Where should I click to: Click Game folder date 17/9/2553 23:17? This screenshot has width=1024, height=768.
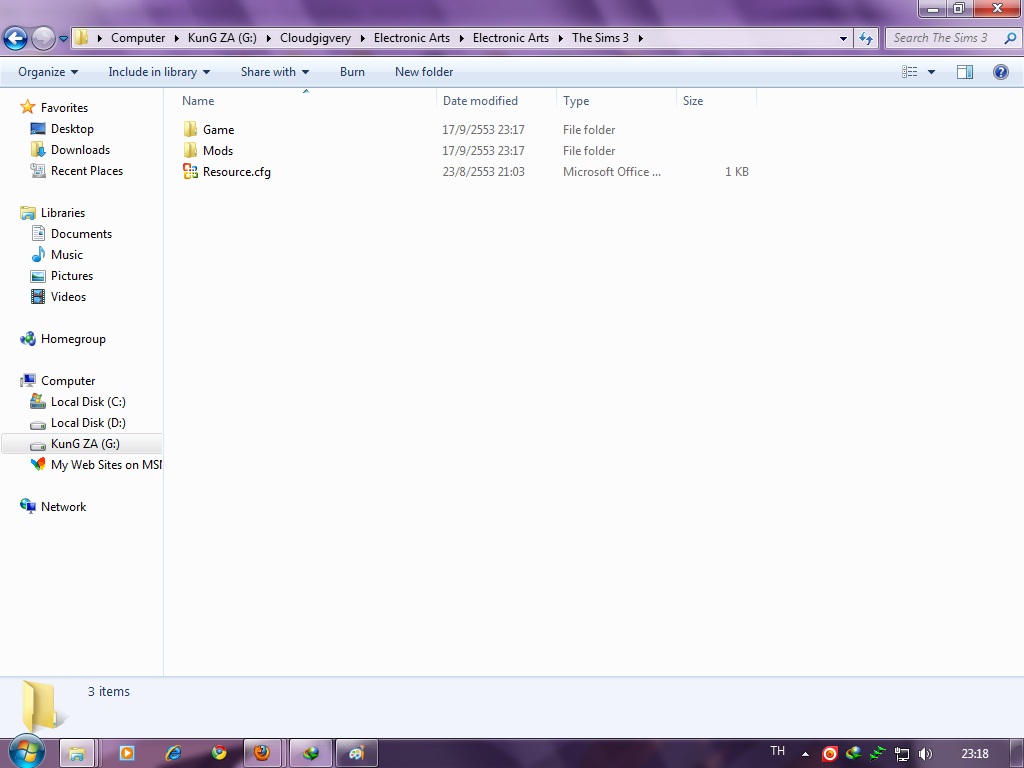(x=483, y=129)
